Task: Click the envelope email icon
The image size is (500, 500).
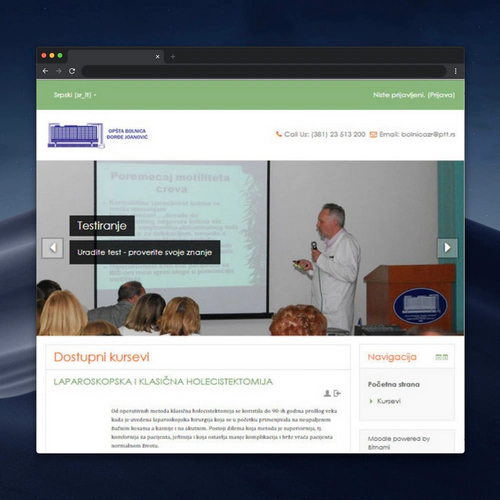Action: point(373,134)
